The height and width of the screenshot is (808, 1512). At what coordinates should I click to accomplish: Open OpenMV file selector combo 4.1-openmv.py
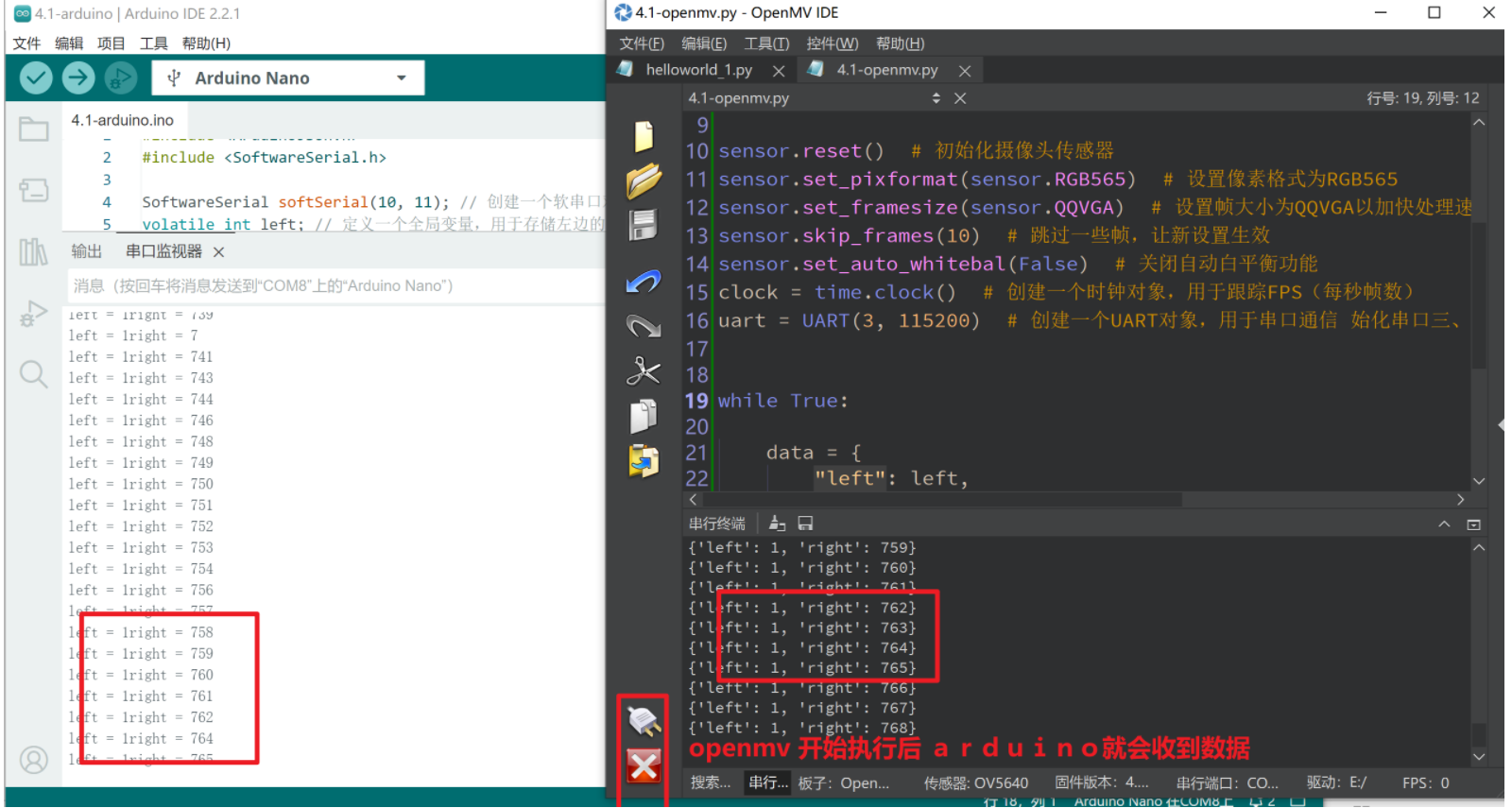pos(815,98)
